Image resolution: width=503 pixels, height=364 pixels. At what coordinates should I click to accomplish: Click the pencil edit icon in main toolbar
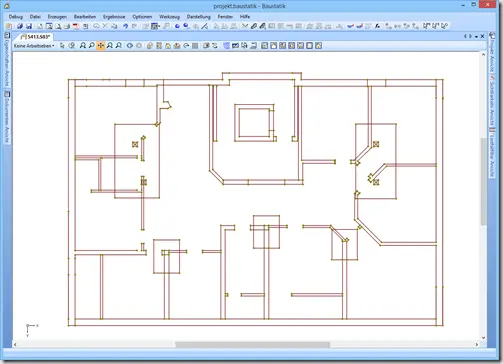point(254,26)
